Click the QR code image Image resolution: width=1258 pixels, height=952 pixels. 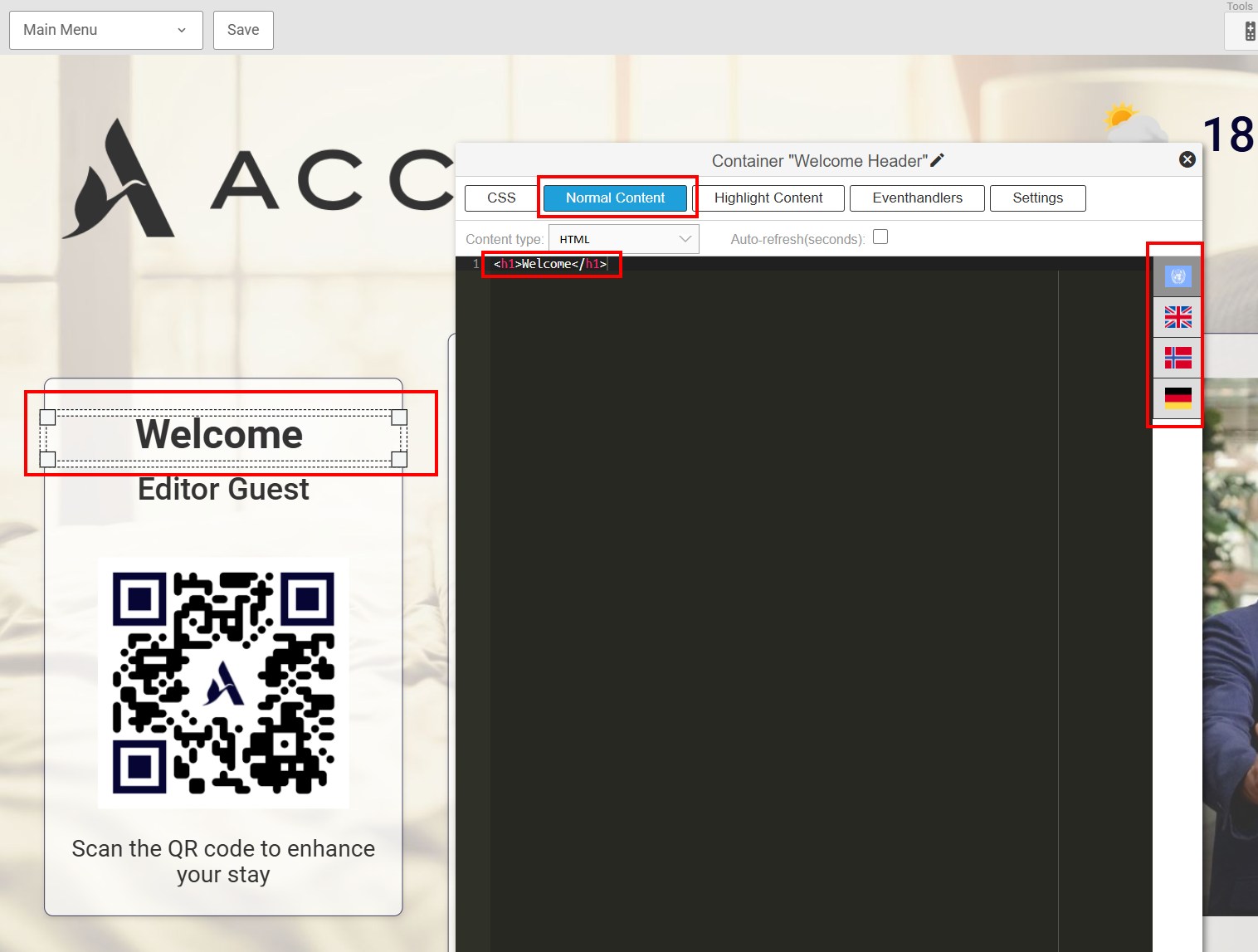pos(223,683)
